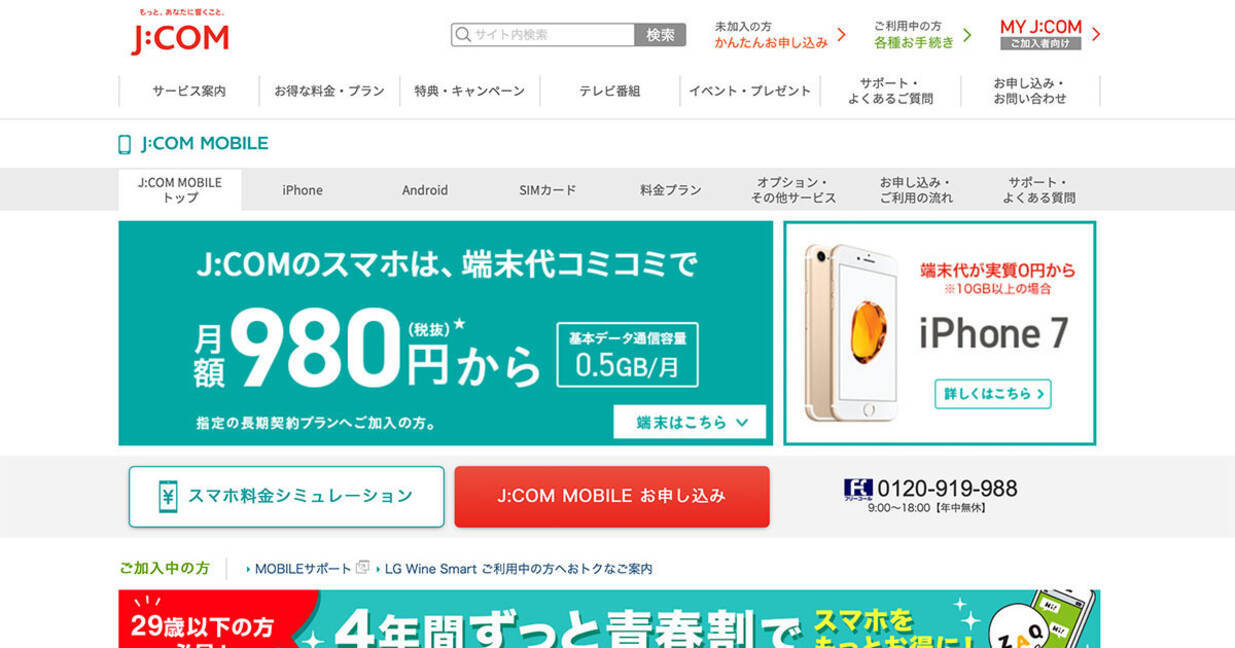Click the gold iPhone 7 product image
The image size is (1235, 648).
tap(852, 333)
